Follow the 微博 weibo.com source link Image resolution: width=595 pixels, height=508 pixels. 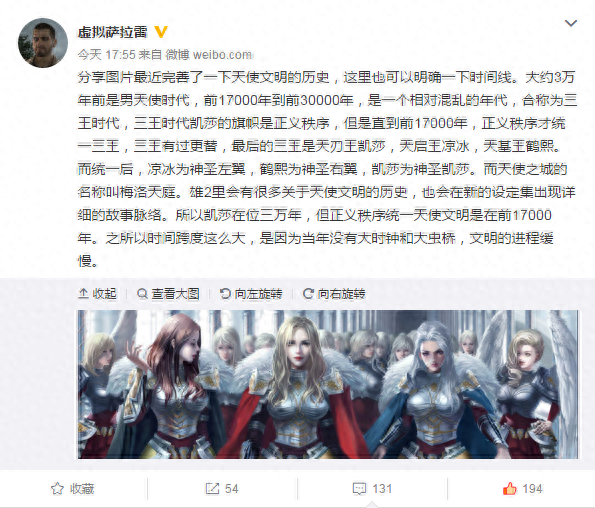209,55
